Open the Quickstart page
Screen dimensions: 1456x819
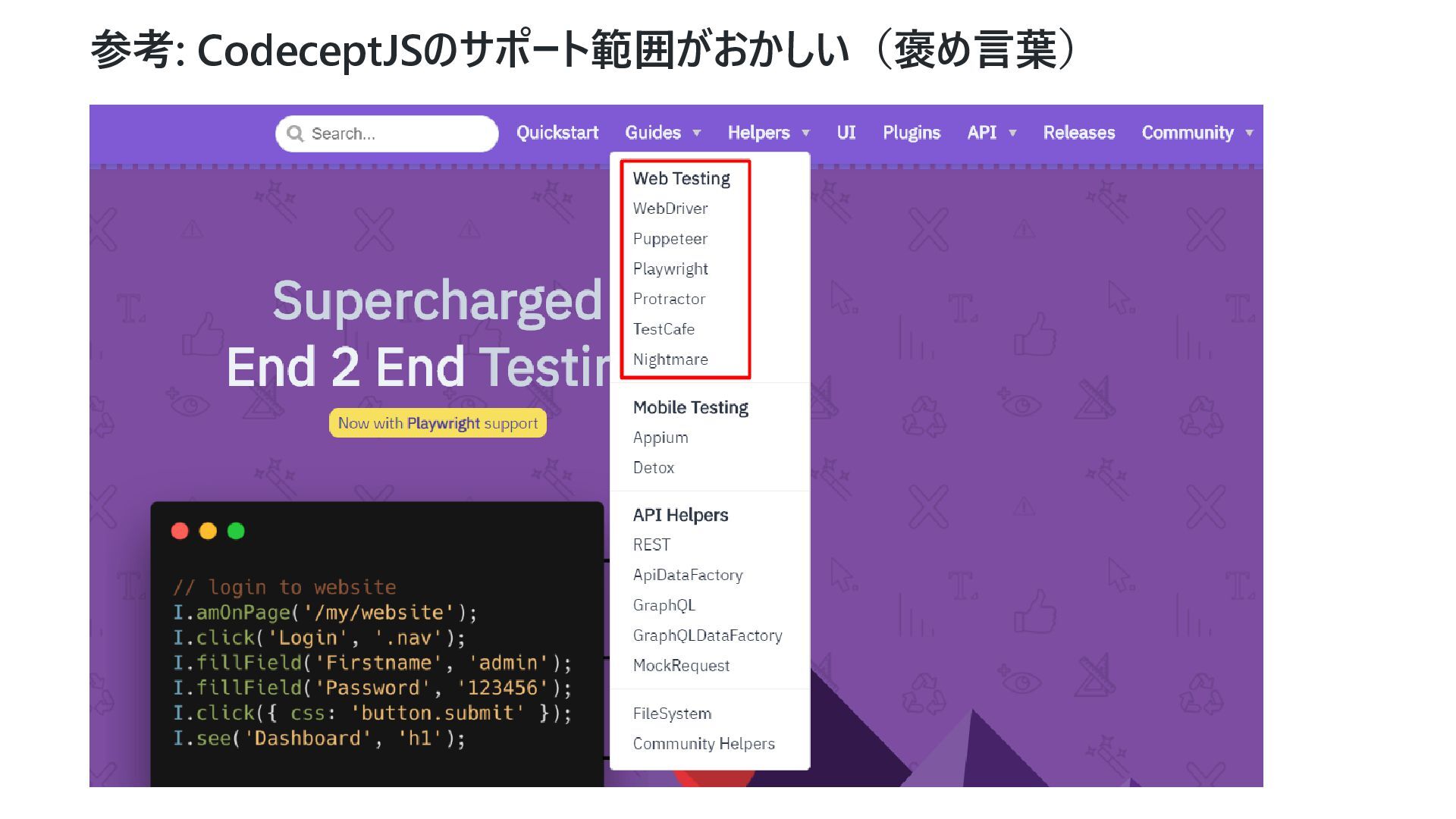click(557, 133)
